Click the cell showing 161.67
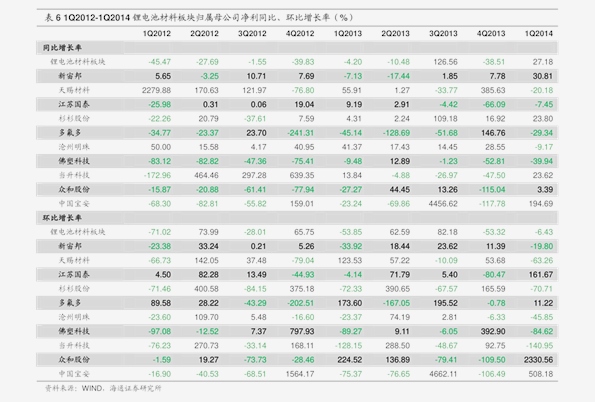595x402 pixels. [541, 274]
